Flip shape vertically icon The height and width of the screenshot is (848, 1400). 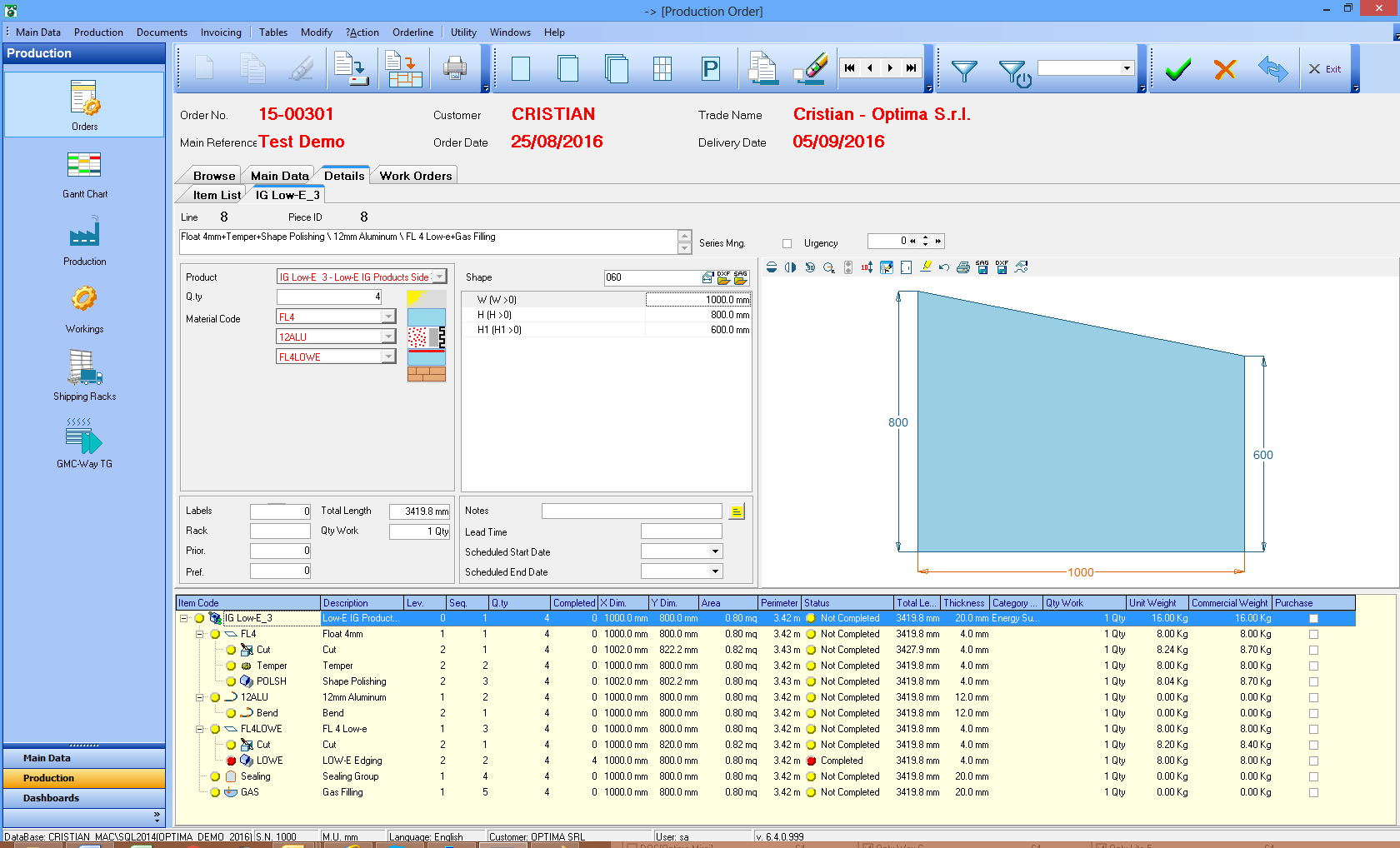point(772,267)
